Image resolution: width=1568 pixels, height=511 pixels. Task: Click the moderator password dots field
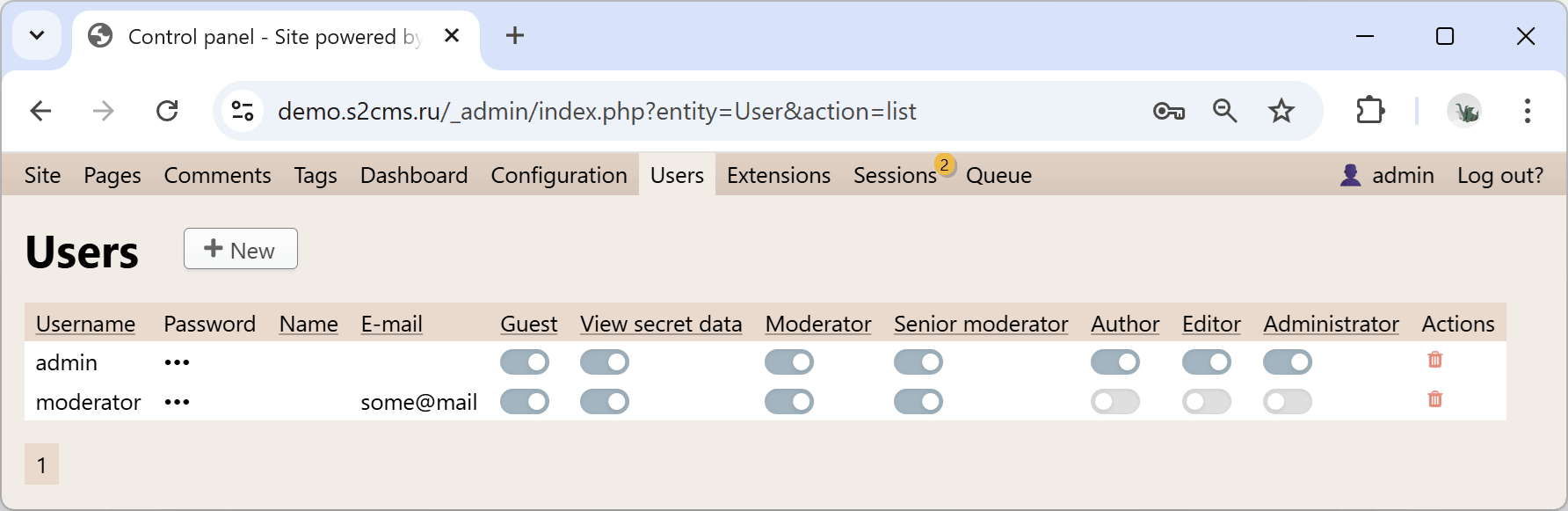tap(178, 402)
